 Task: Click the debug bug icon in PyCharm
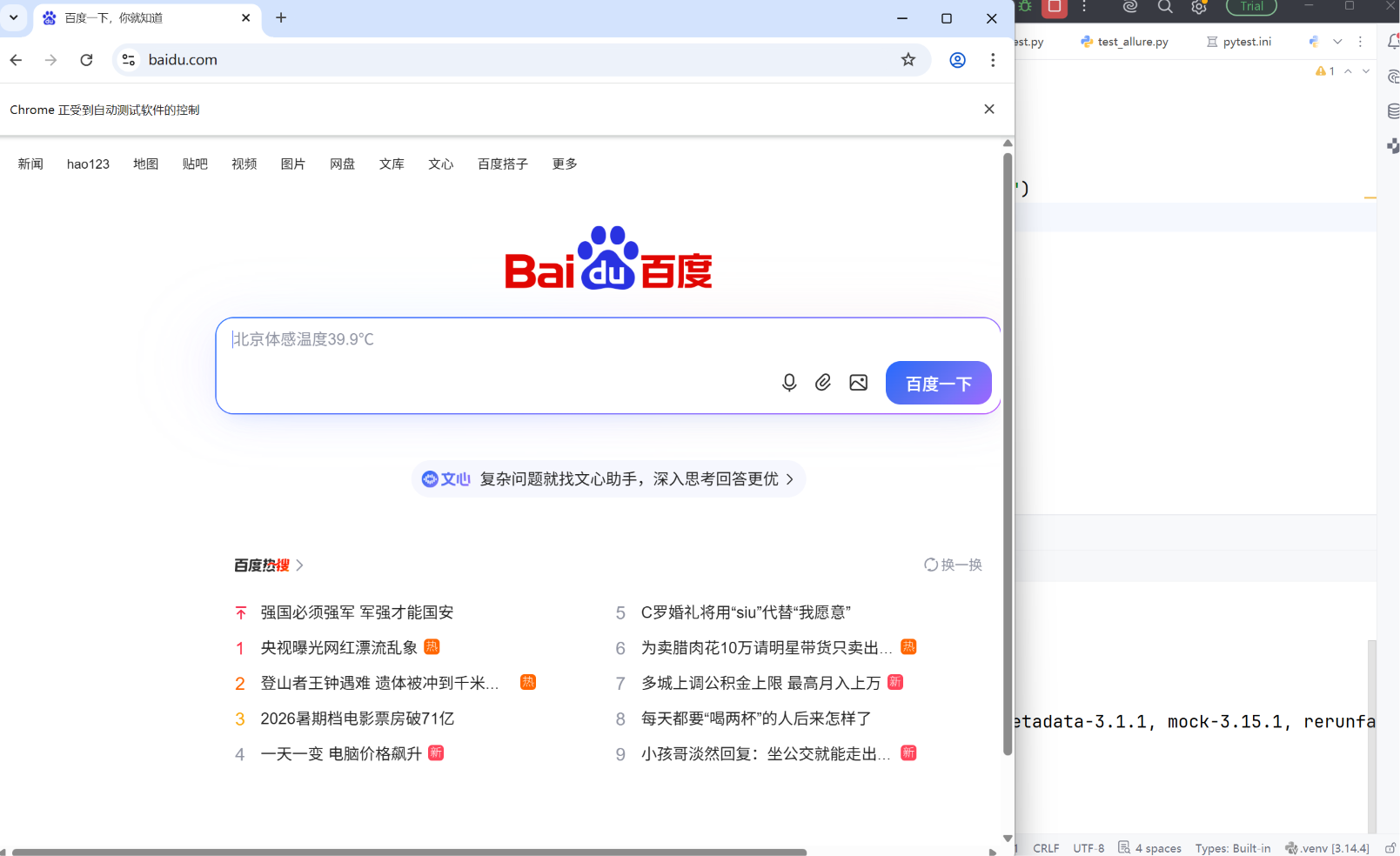tap(1026, 6)
